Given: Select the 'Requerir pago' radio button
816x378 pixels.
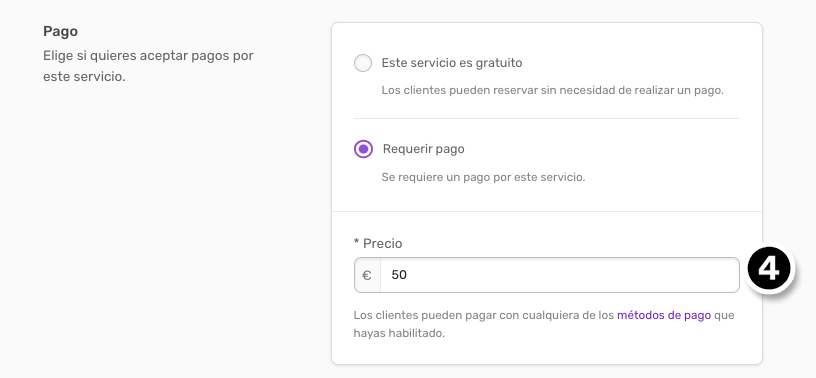Looking at the screenshot, I should (x=363, y=149).
